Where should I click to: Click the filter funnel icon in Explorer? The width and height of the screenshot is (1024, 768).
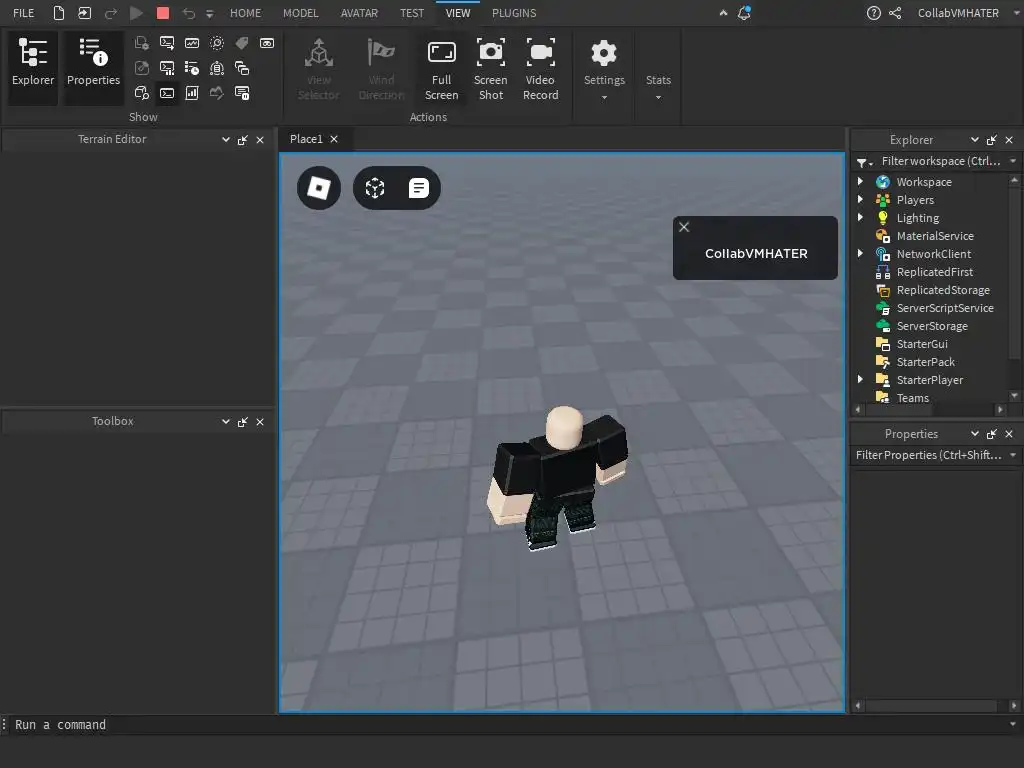click(863, 162)
